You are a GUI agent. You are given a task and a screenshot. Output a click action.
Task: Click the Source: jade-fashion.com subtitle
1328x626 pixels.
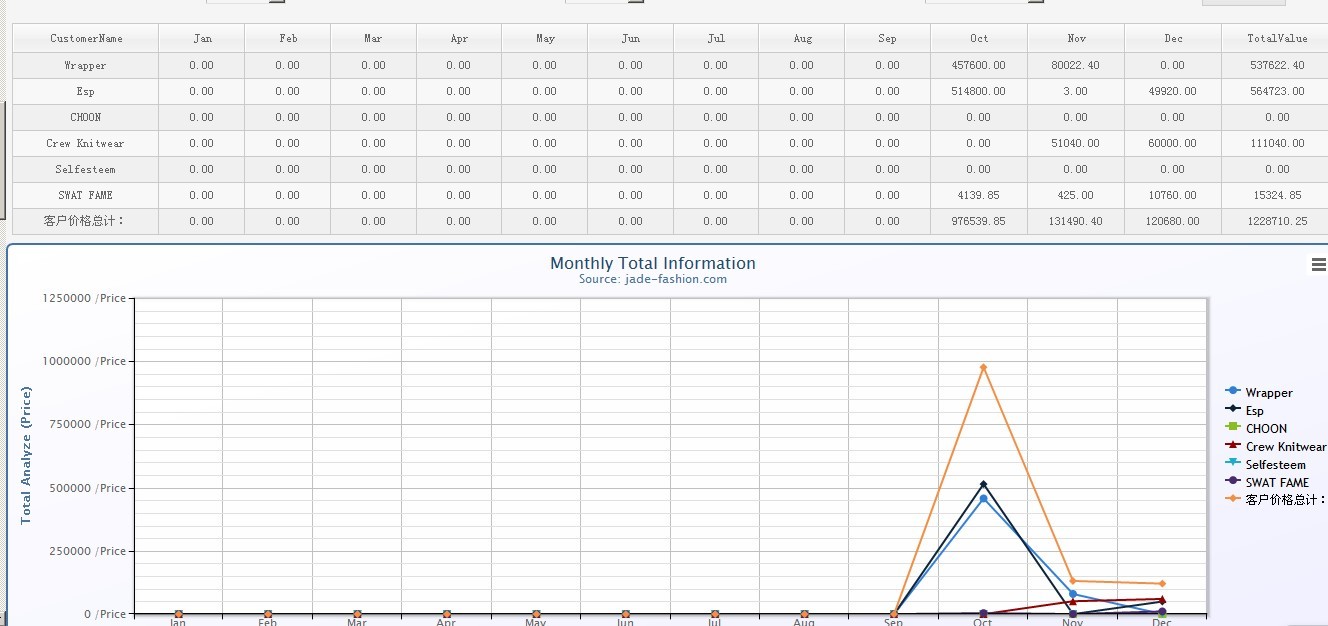[x=652, y=280]
